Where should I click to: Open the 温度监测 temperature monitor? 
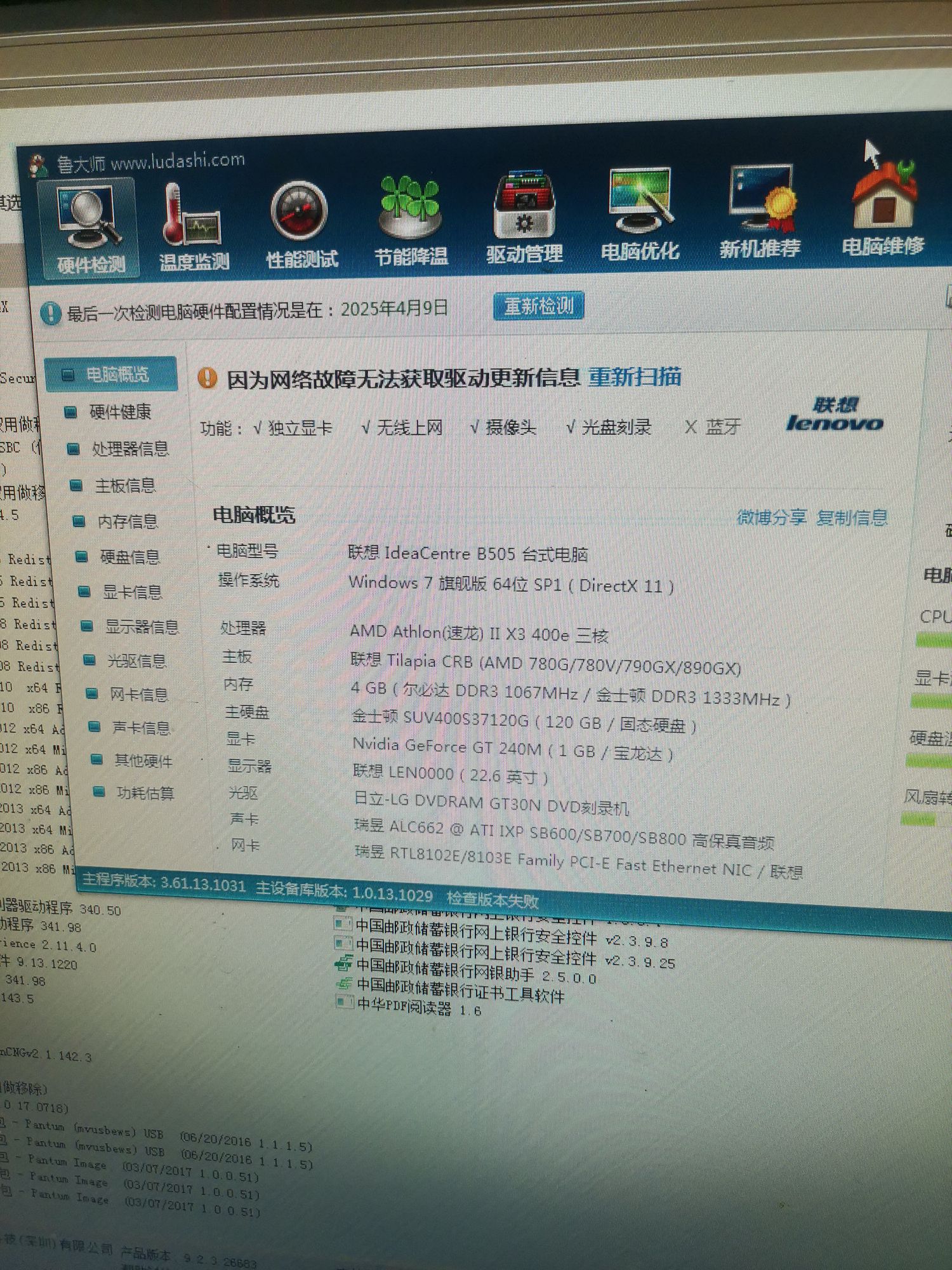click(193, 227)
